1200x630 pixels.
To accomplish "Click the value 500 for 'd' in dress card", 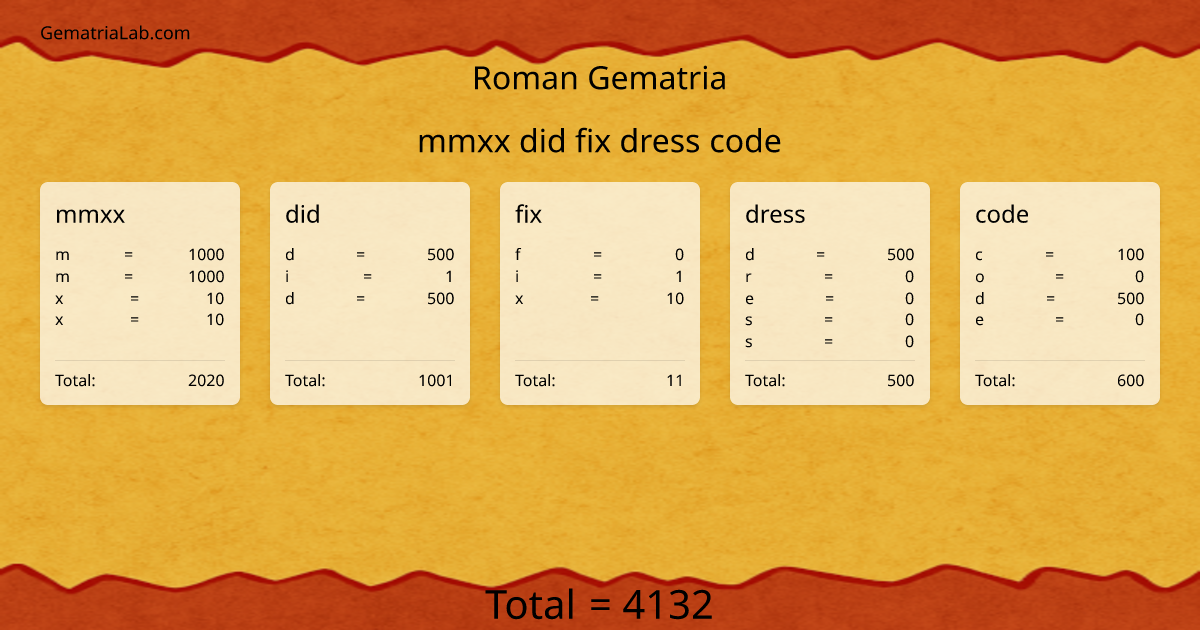I will coord(901,254).
